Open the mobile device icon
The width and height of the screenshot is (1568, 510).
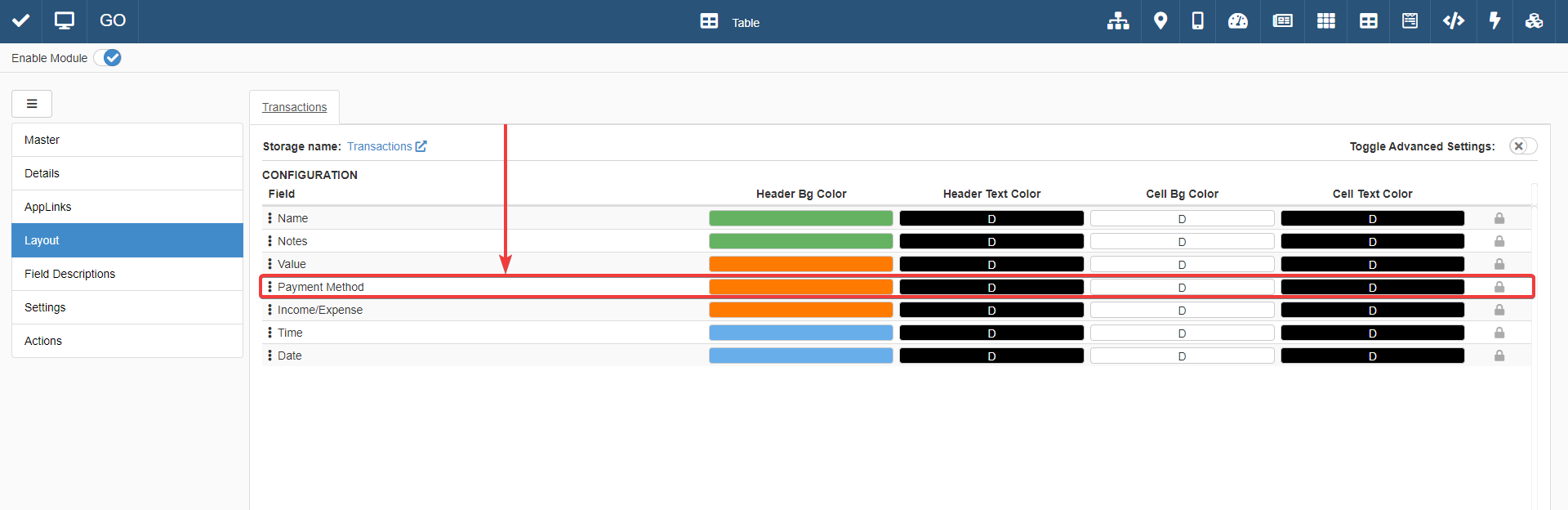pyautogui.click(x=1197, y=21)
